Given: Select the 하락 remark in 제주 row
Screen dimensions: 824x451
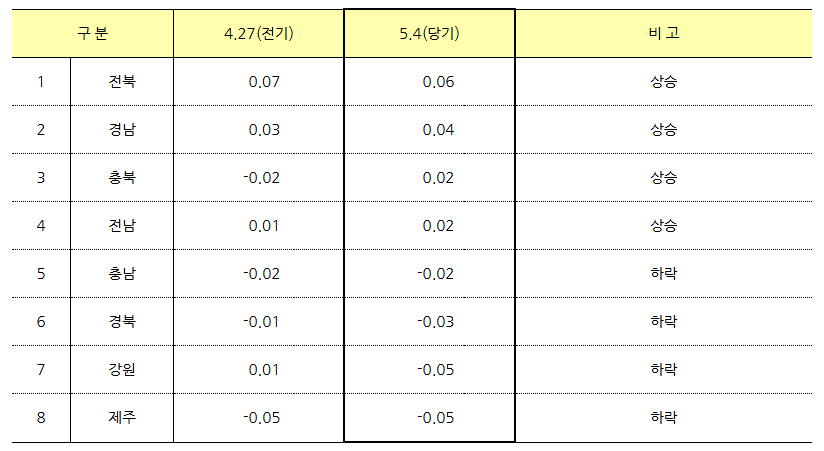Looking at the screenshot, I should tap(664, 417).
